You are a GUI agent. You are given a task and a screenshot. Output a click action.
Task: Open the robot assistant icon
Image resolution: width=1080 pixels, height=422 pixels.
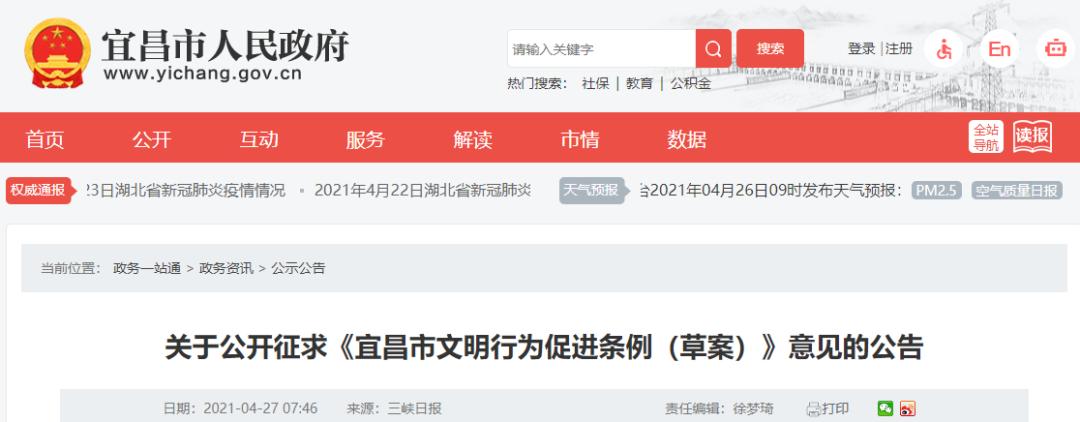1054,49
